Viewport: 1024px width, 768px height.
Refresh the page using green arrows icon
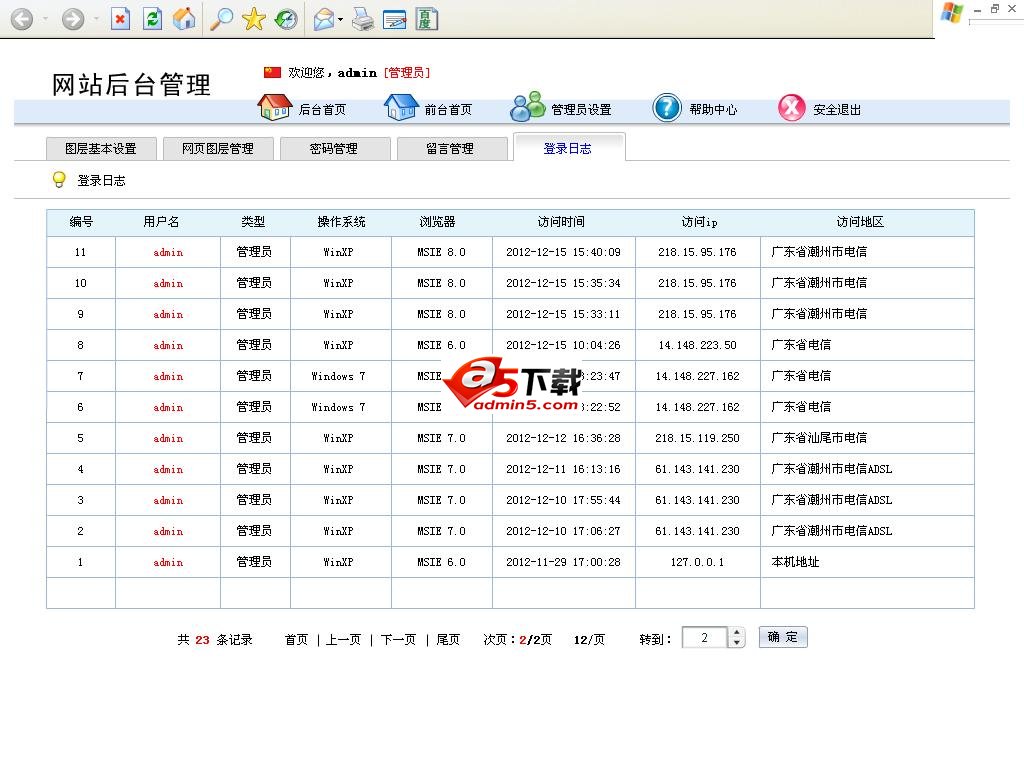(x=152, y=19)
